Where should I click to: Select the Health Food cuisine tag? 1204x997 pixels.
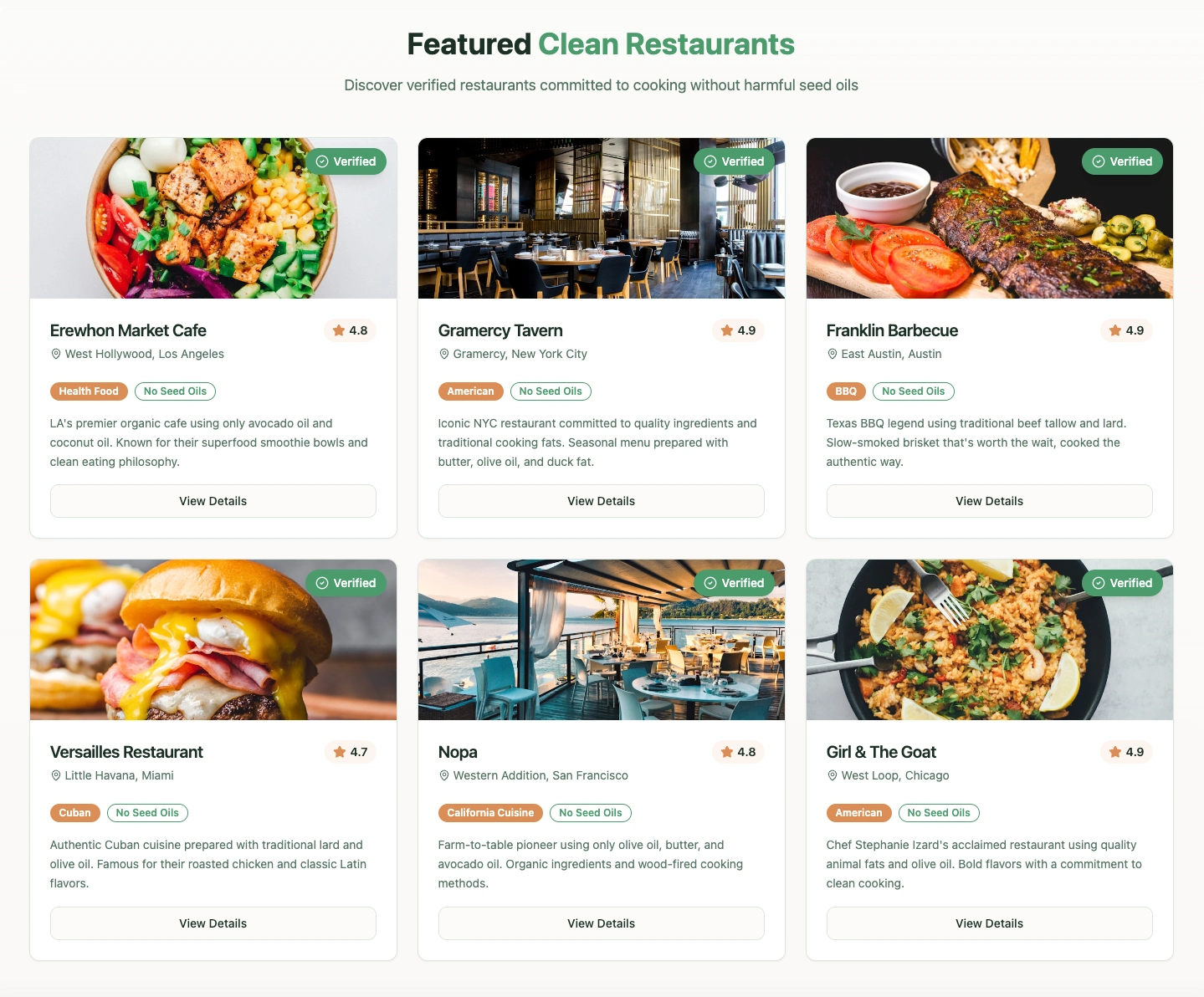89,391
